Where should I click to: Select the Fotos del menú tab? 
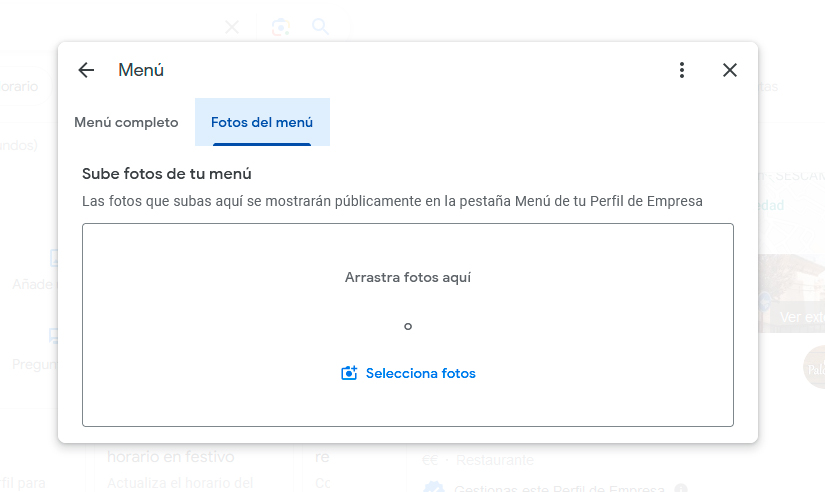click(262, 123)
